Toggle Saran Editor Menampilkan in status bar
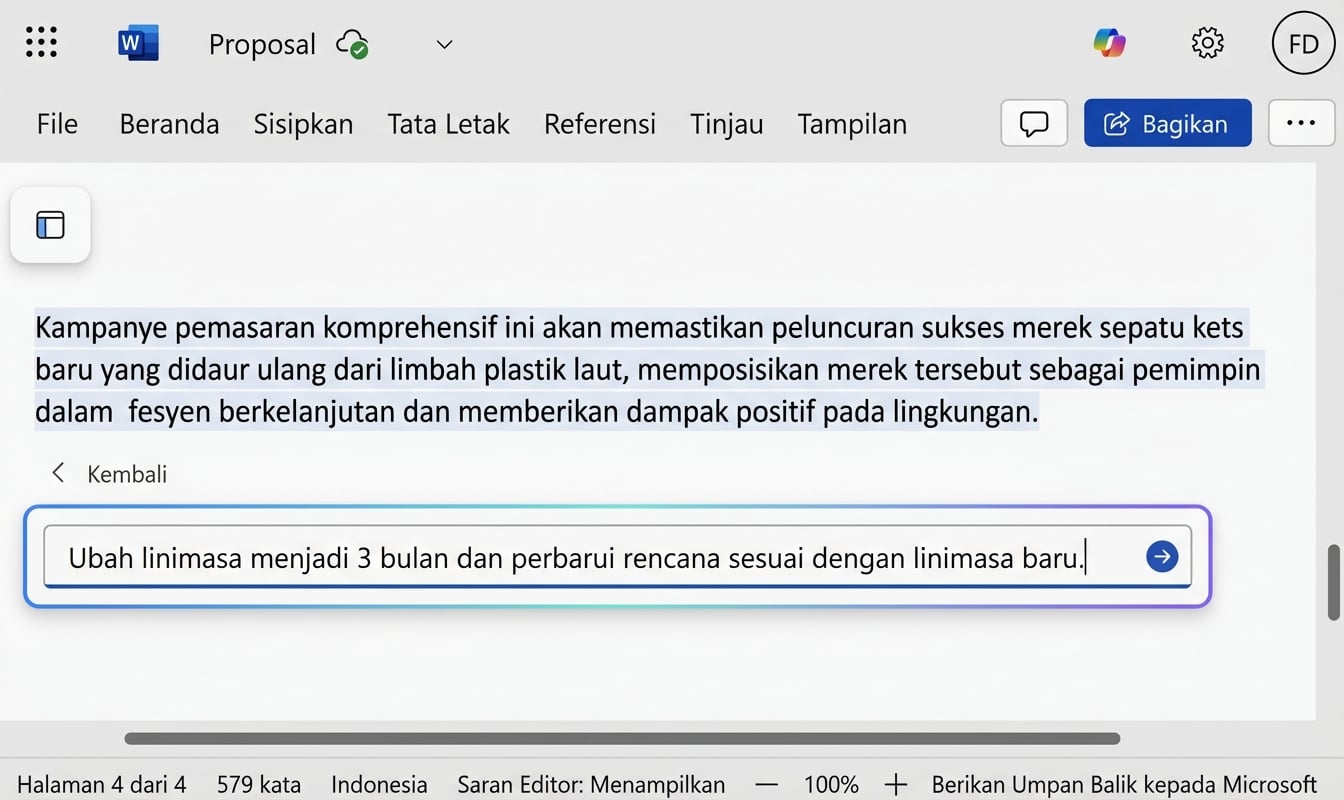 point(591,785)
